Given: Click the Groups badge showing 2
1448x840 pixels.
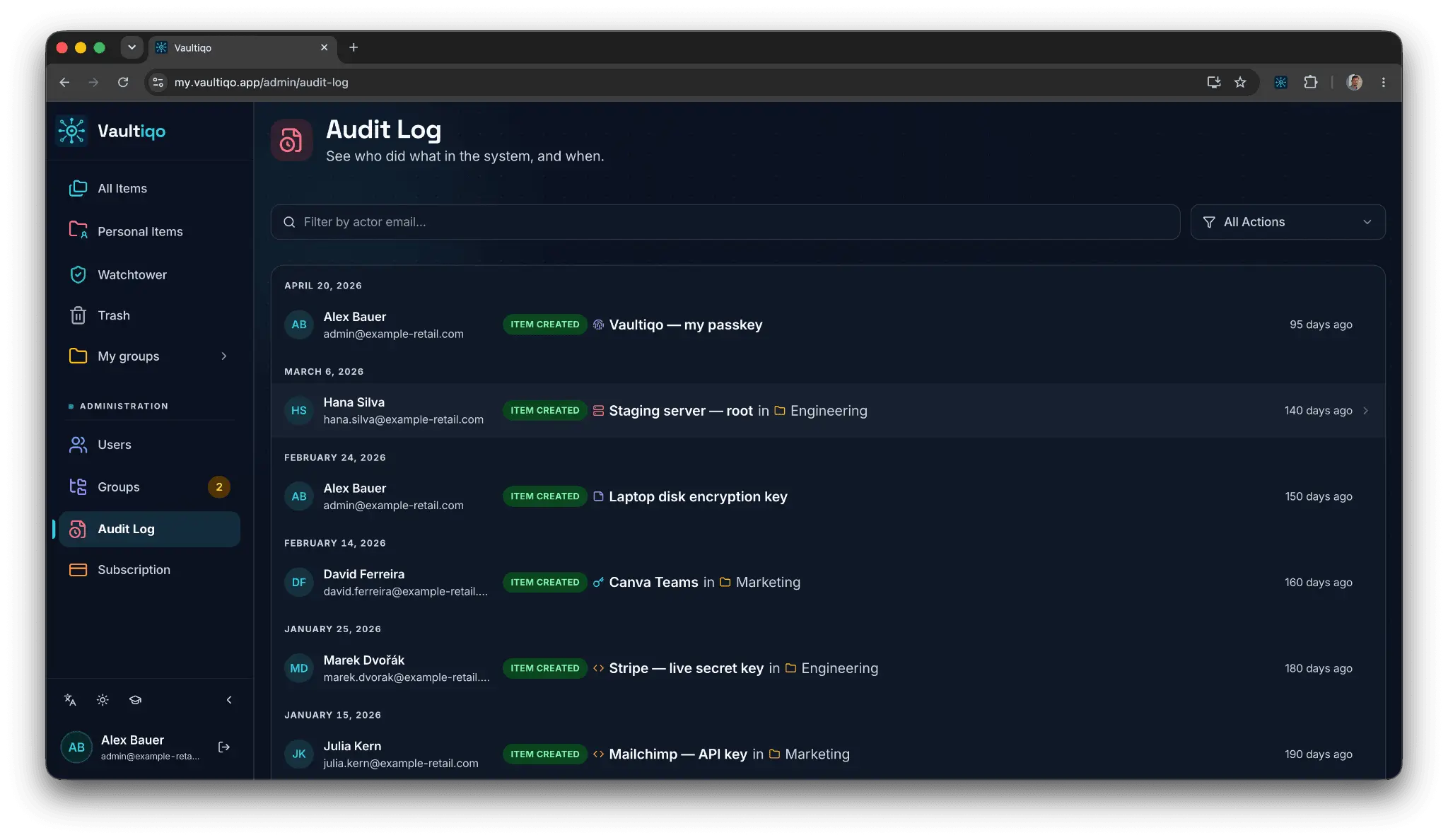Looking at the screenshot, I should (x=219, y=486).
